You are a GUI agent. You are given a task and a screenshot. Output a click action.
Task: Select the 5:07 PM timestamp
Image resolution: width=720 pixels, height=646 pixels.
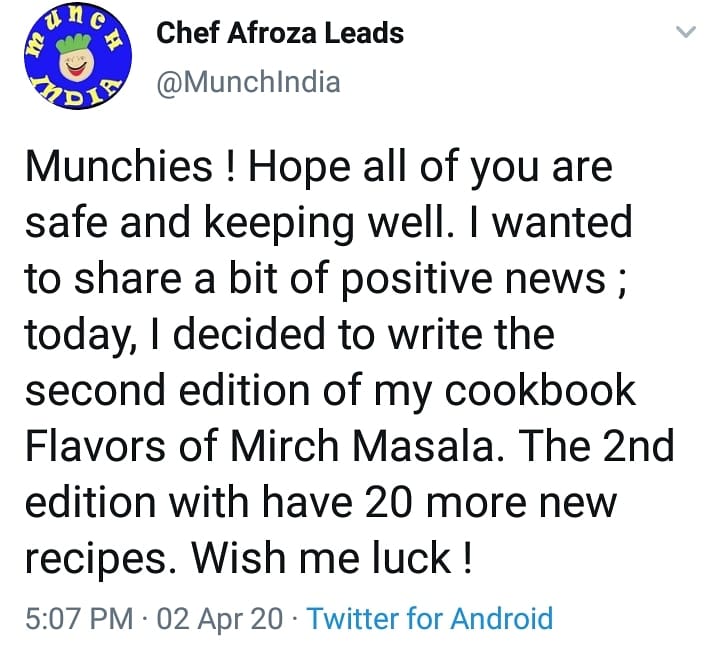pyautogui.click(x=79, y=618)
